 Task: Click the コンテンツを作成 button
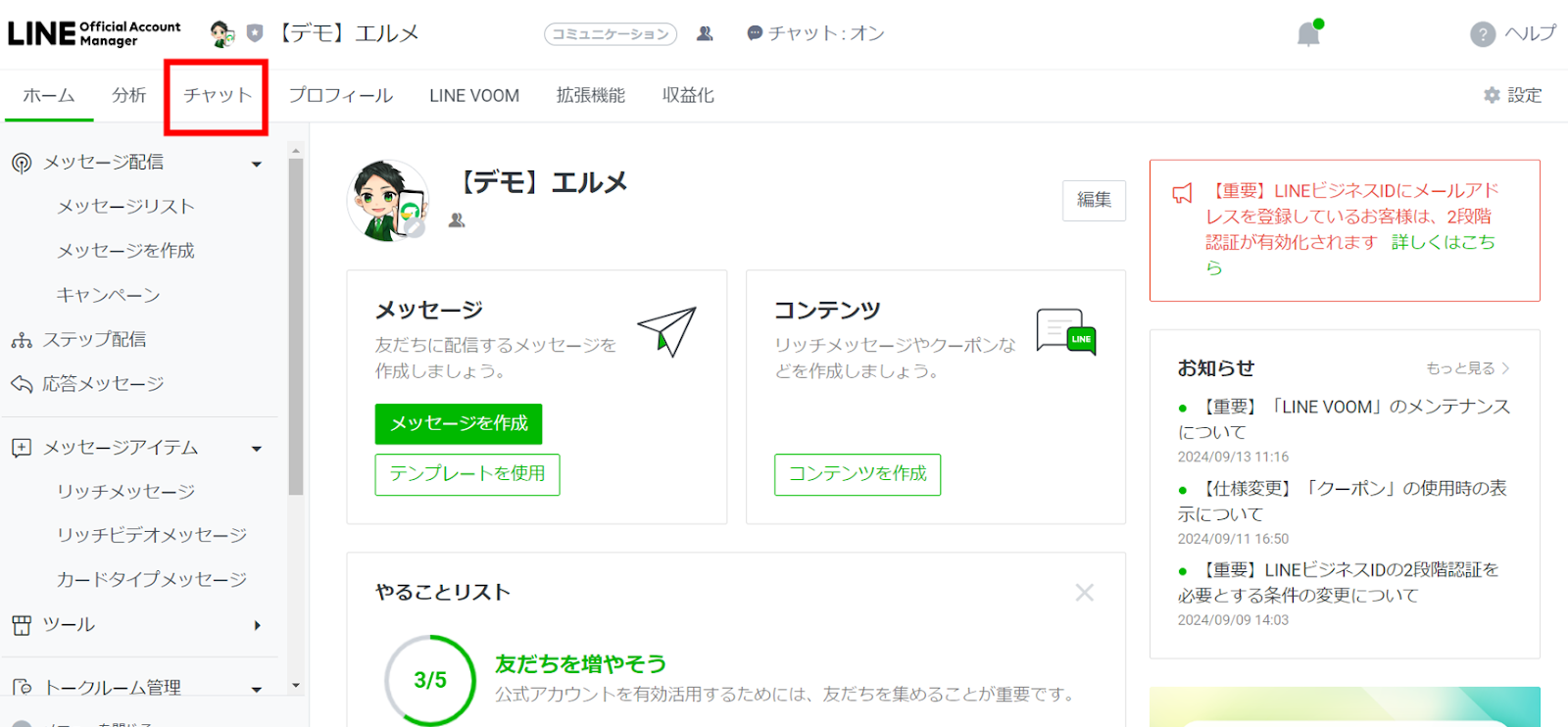tap(857, 474)
